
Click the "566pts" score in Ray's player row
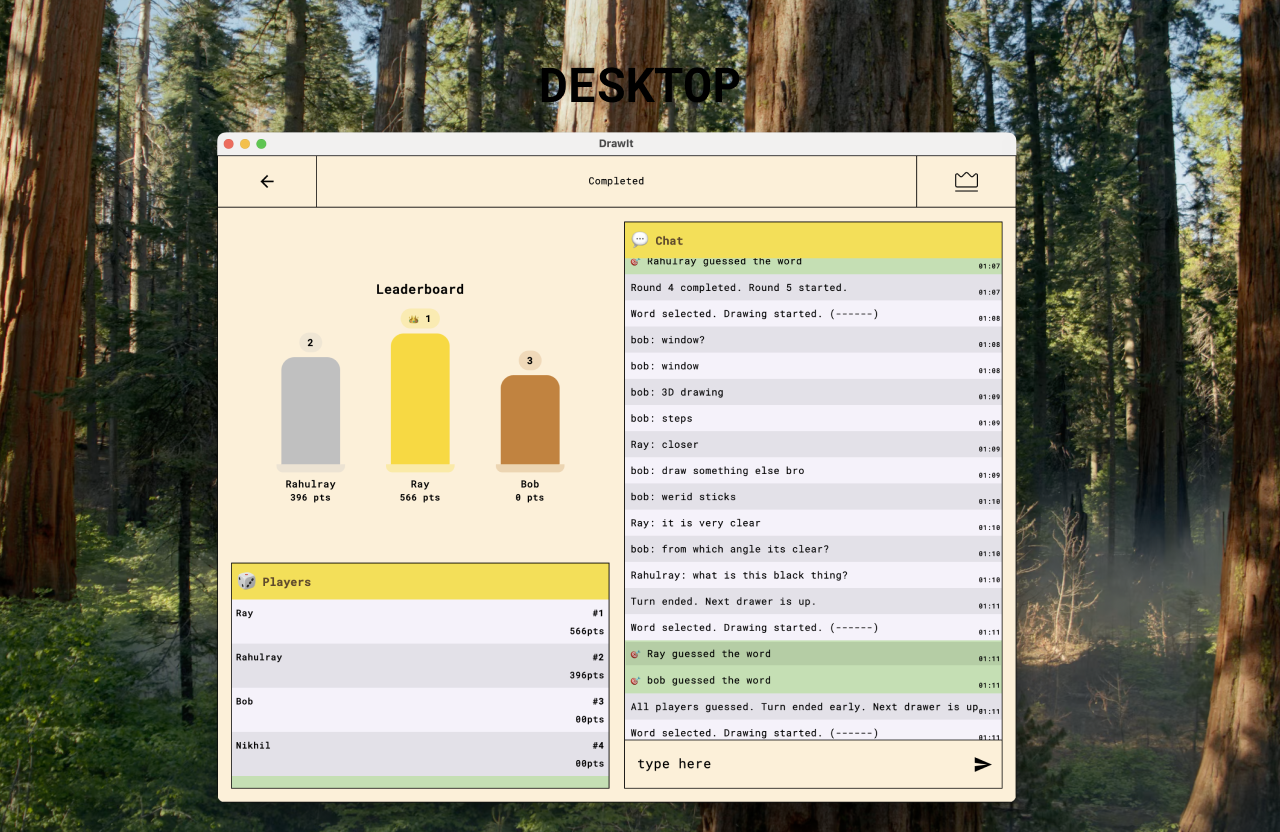(587, 632)
